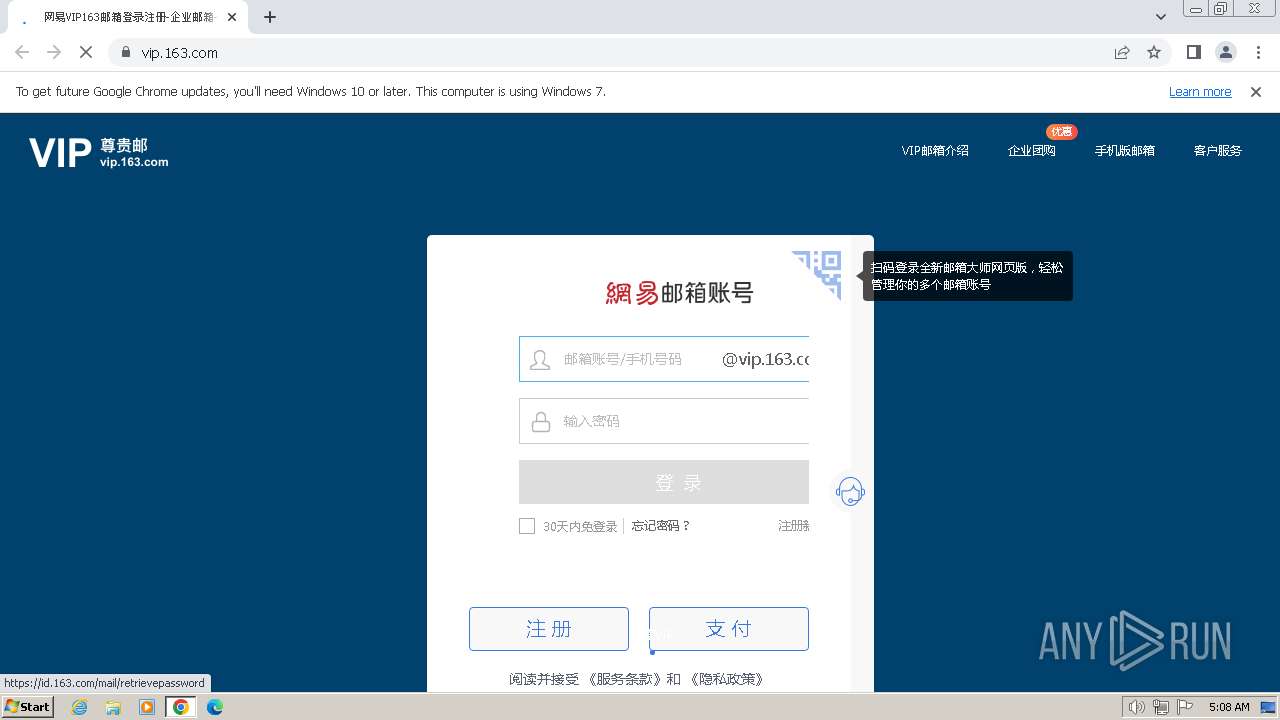Open a new tab with plus button
The image size is (1280, 720).
coord(270,17)
